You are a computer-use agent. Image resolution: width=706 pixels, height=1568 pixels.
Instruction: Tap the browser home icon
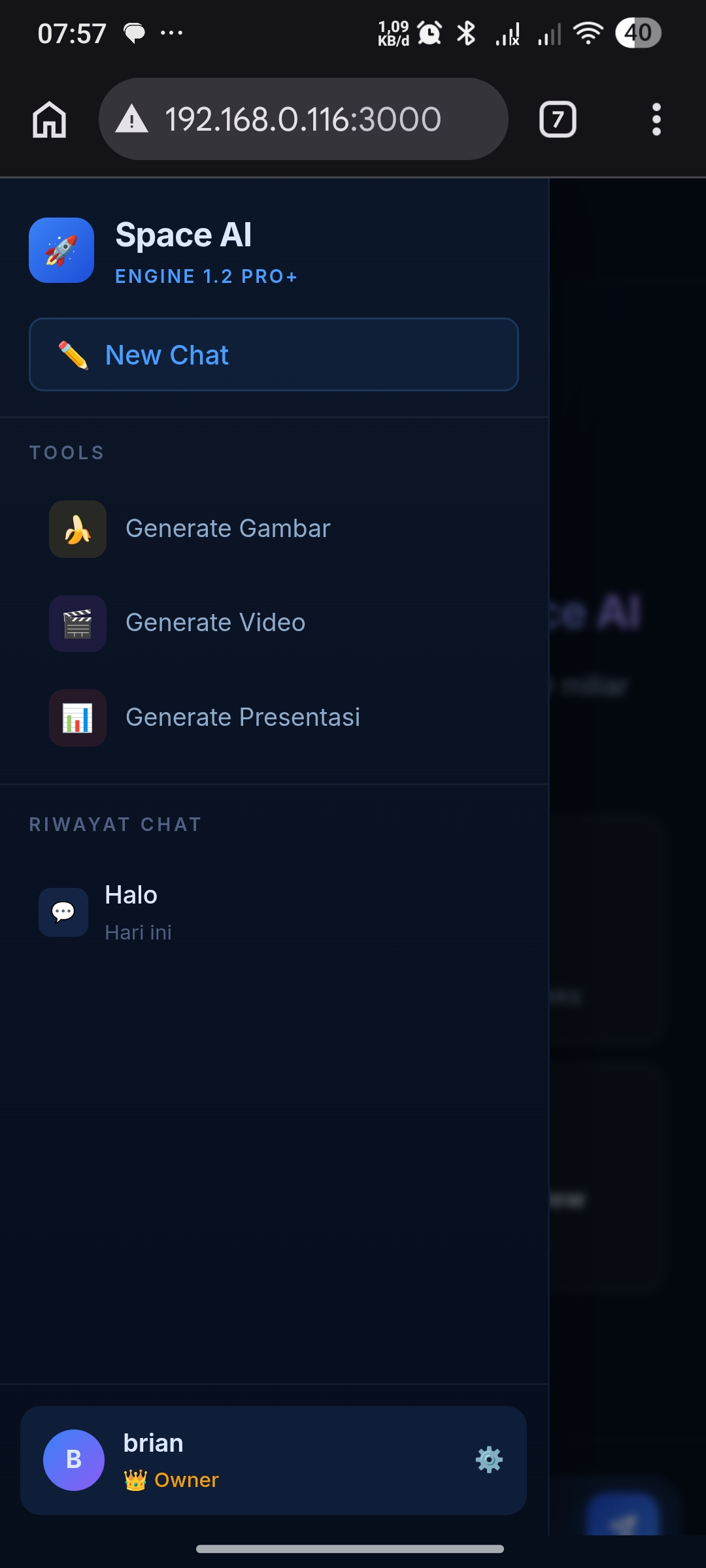click(x=50, y=120)
